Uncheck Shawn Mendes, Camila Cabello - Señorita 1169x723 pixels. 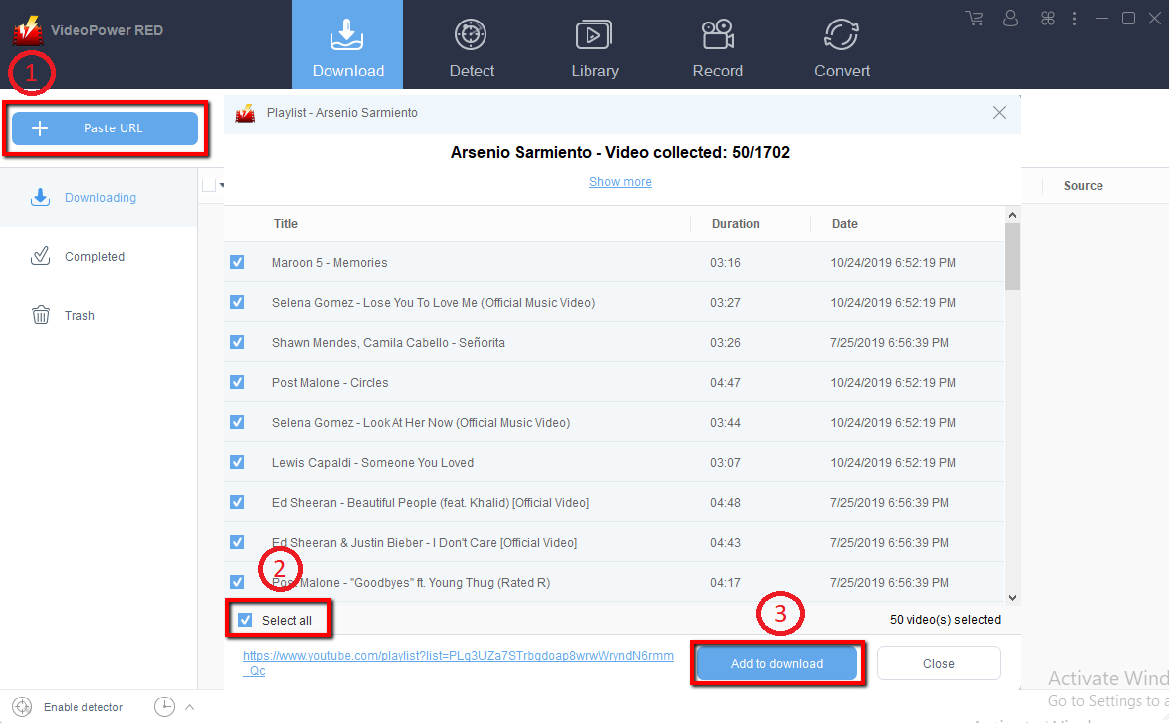(x=237, y=342)
